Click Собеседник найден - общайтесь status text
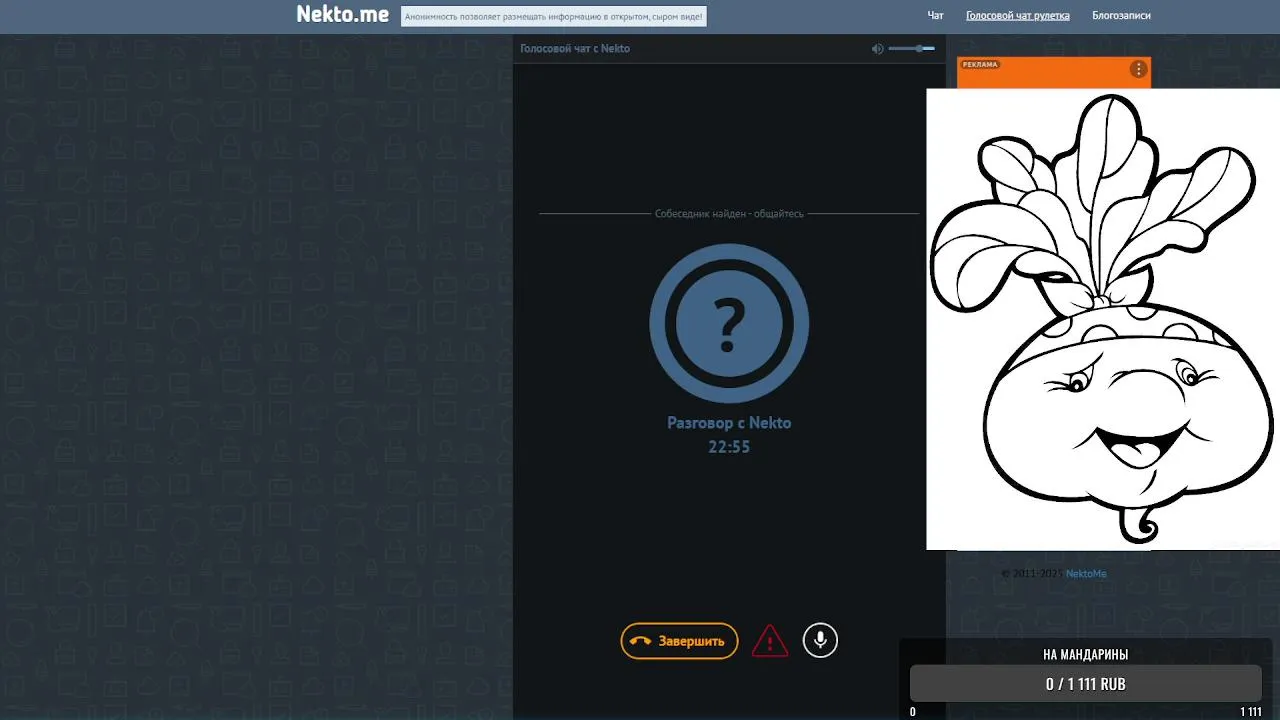1280x720 pixels. pos(729,214)
